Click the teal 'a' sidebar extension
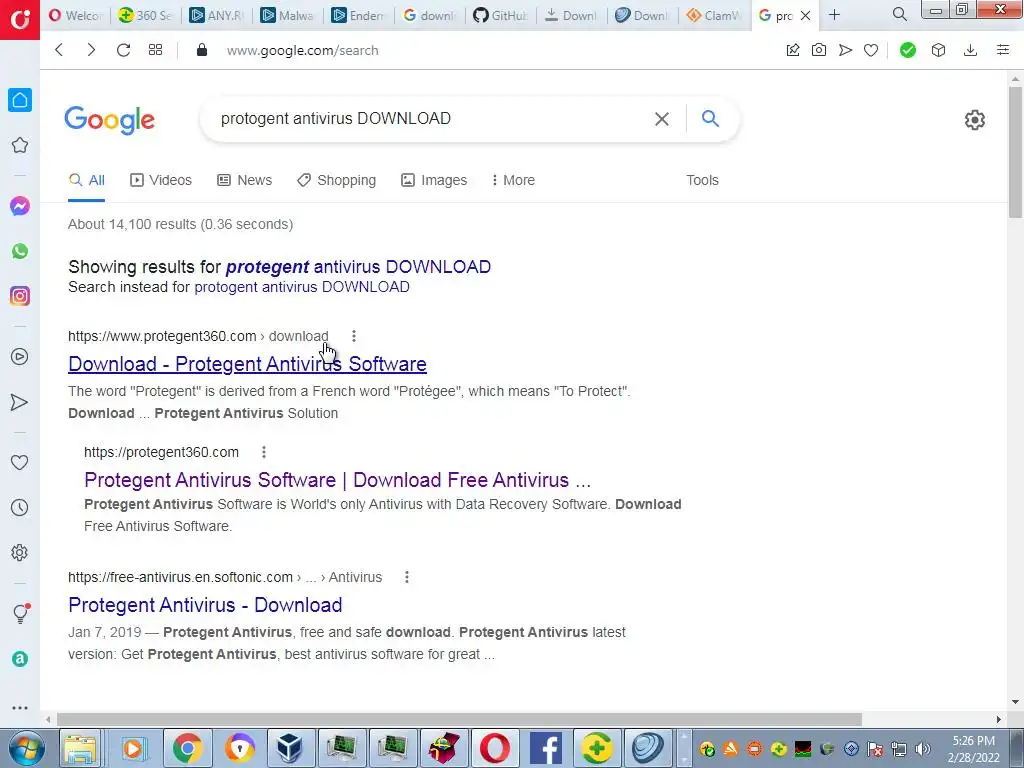The height and width of the screenshot is (768, 1024). click(x=20, y=659)
